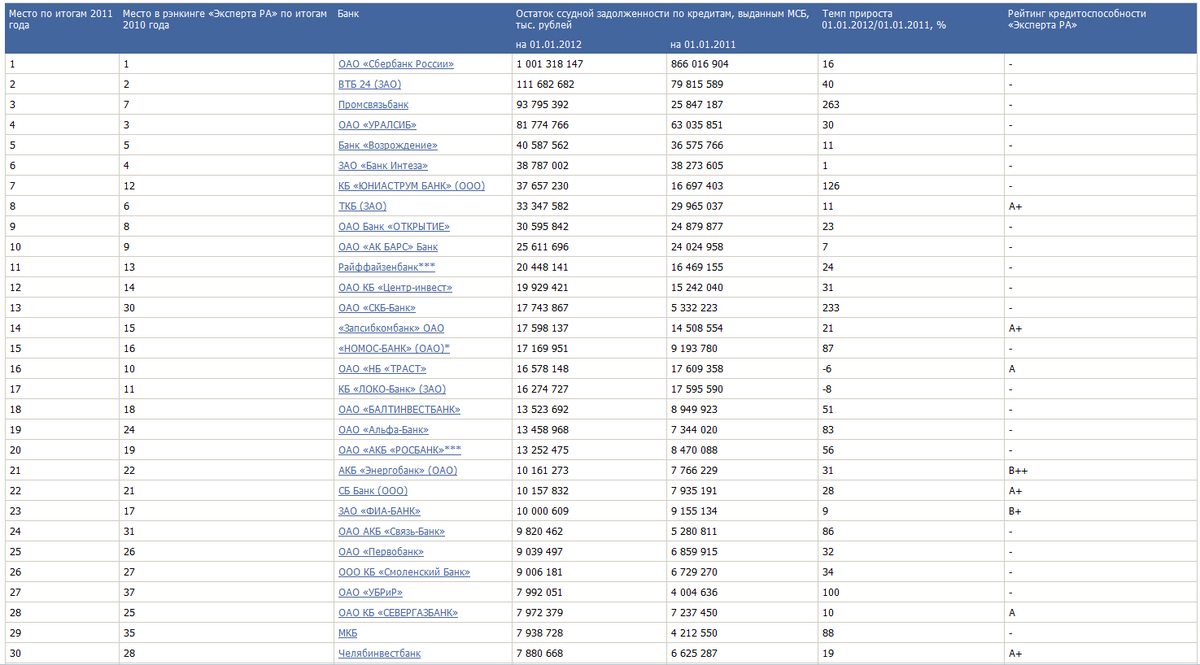The height and width of the screenshot is (665, 1200).
Task: Select the ОАО «НБ «ТРАСТ» link
Action: pos(382,369)
